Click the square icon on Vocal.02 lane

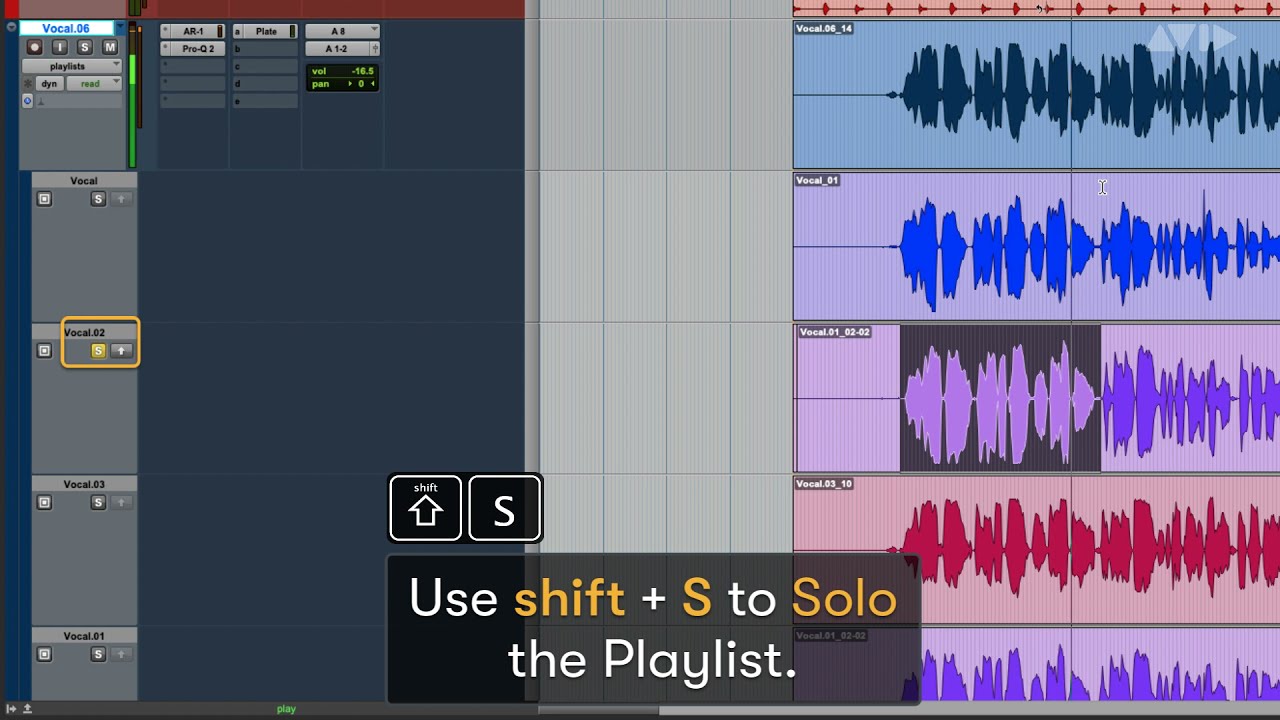pos(44,351)
